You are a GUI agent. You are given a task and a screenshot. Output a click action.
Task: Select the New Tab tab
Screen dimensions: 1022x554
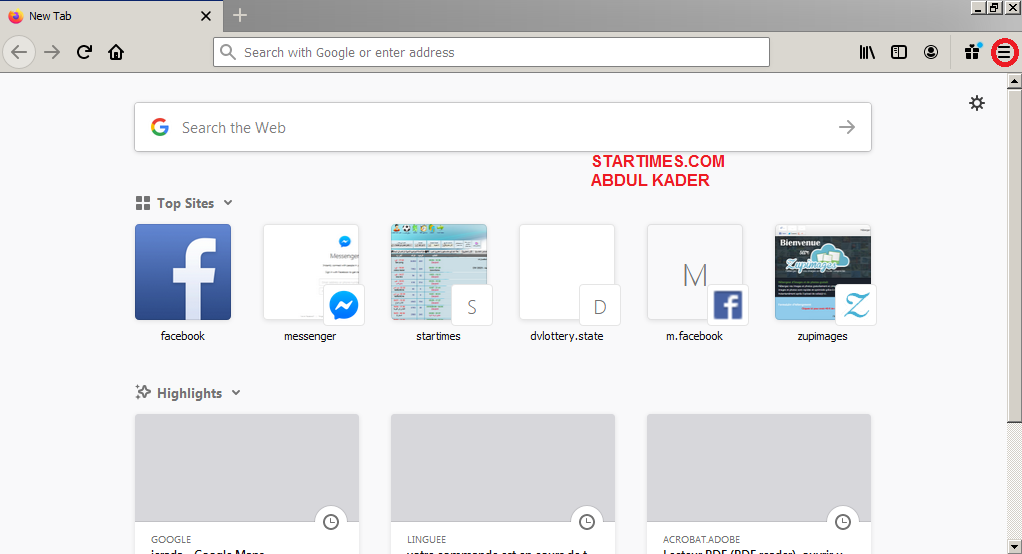[111, 16]
